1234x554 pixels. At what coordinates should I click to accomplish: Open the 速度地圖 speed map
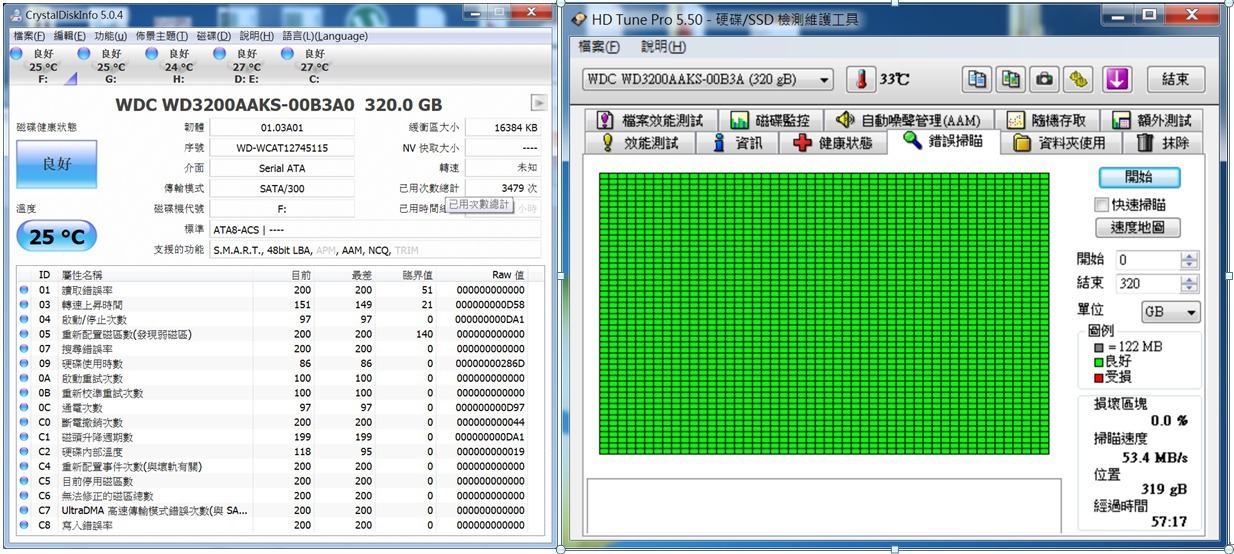point(1139,227)
